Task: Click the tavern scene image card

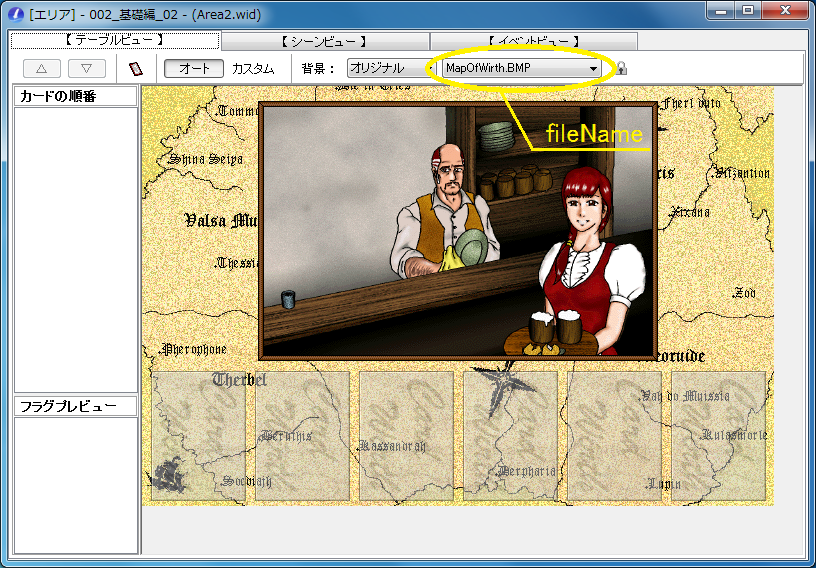Action: [x=458, y=231]
